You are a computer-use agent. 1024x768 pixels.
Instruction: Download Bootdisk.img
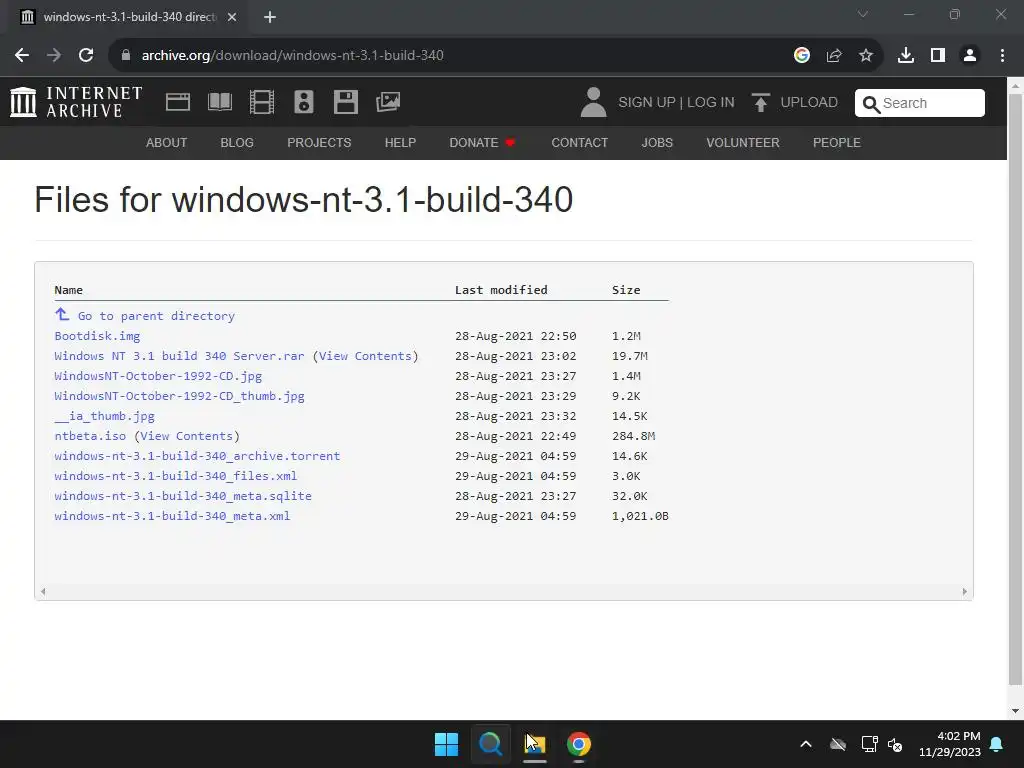(97, 336)
